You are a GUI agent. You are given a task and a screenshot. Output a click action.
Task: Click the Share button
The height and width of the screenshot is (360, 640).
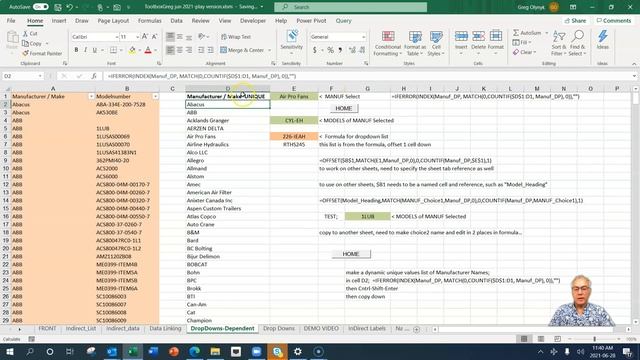coord(576,20)
